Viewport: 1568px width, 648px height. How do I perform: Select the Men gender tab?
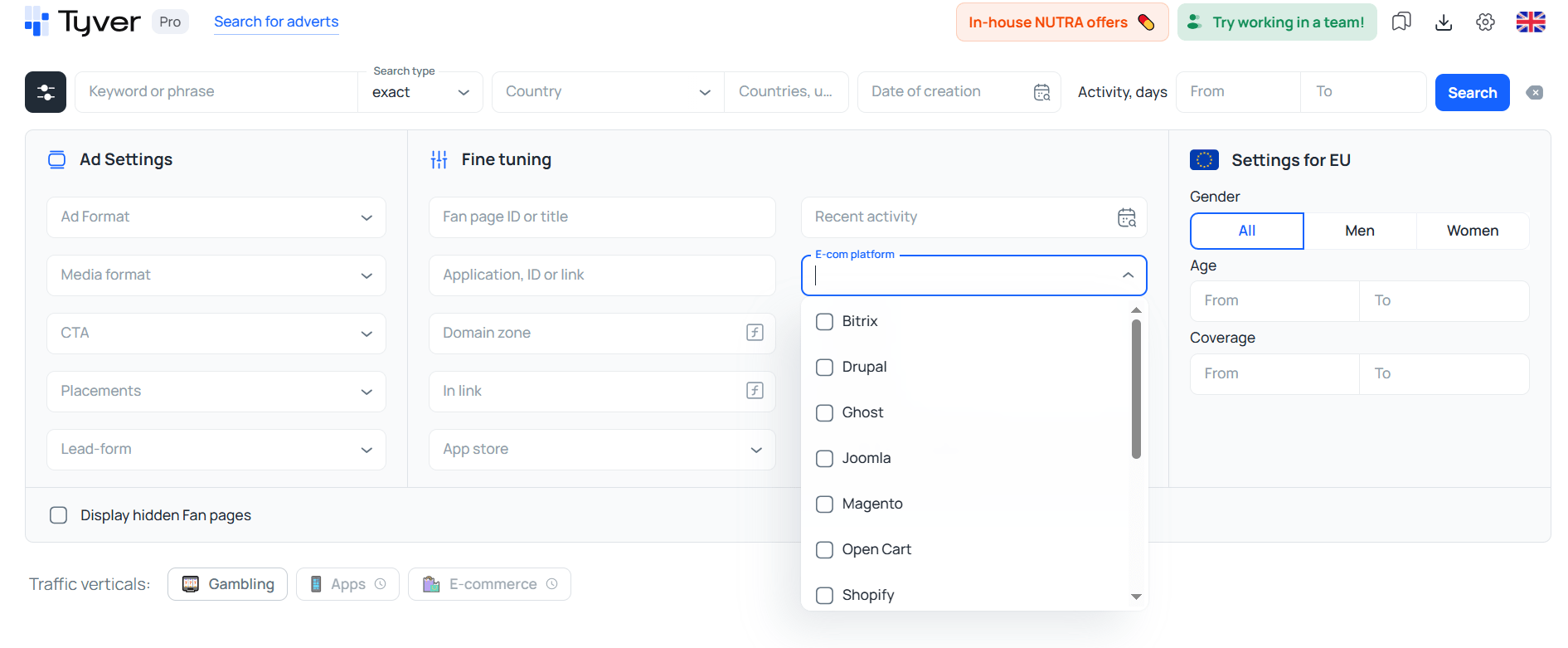[1360, 231]
